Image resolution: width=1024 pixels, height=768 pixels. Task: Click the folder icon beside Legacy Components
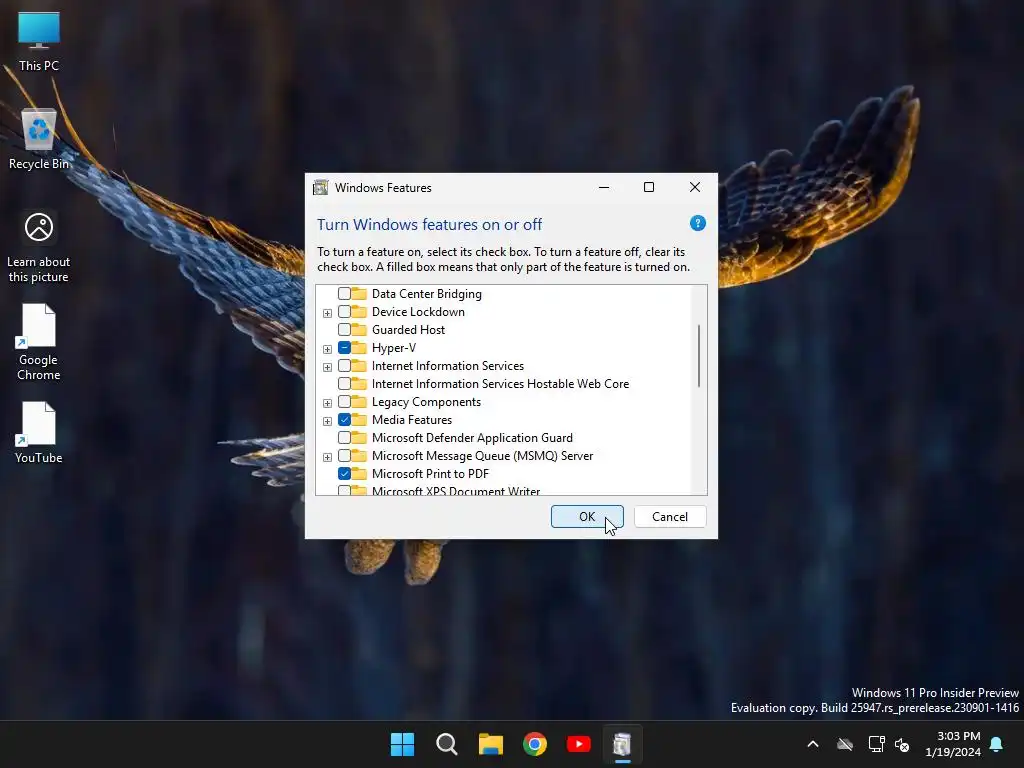pyautogui.click(x=359, y=402)
